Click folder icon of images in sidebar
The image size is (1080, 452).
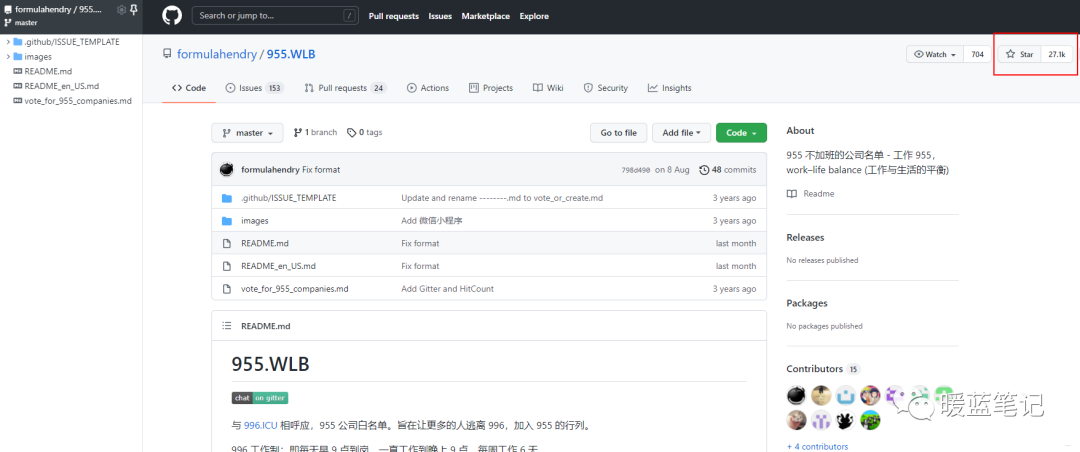pos(18,57)
